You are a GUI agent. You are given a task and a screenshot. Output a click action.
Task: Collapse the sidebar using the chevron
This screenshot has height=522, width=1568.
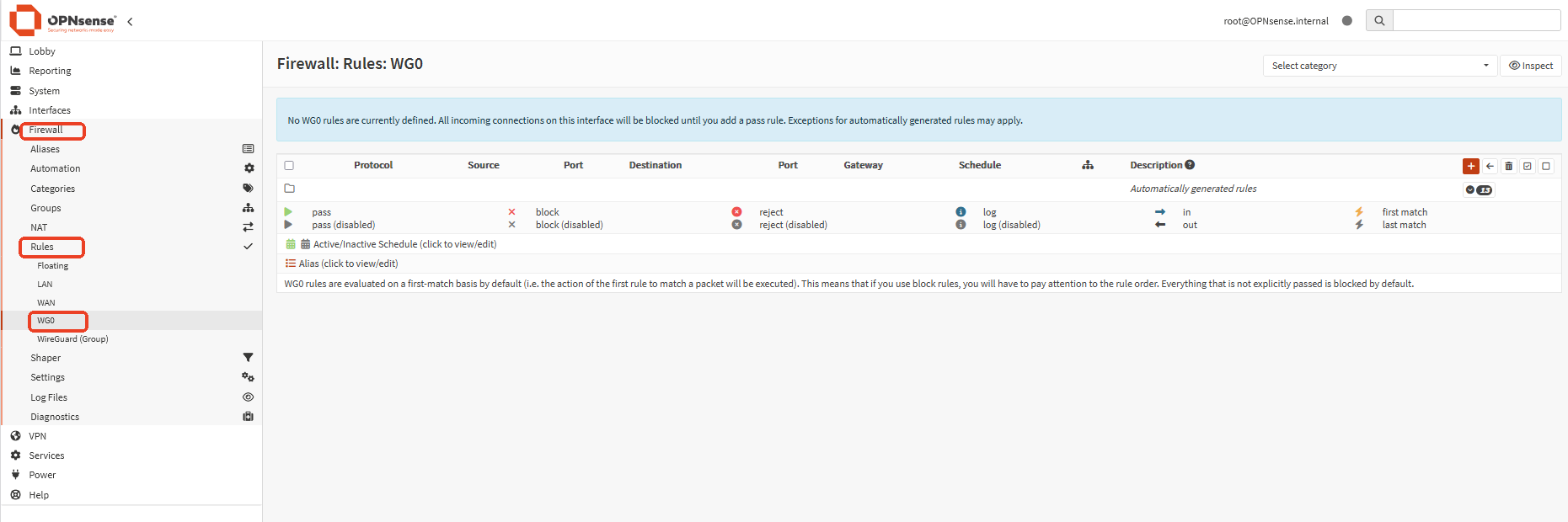tap(130, 22)
